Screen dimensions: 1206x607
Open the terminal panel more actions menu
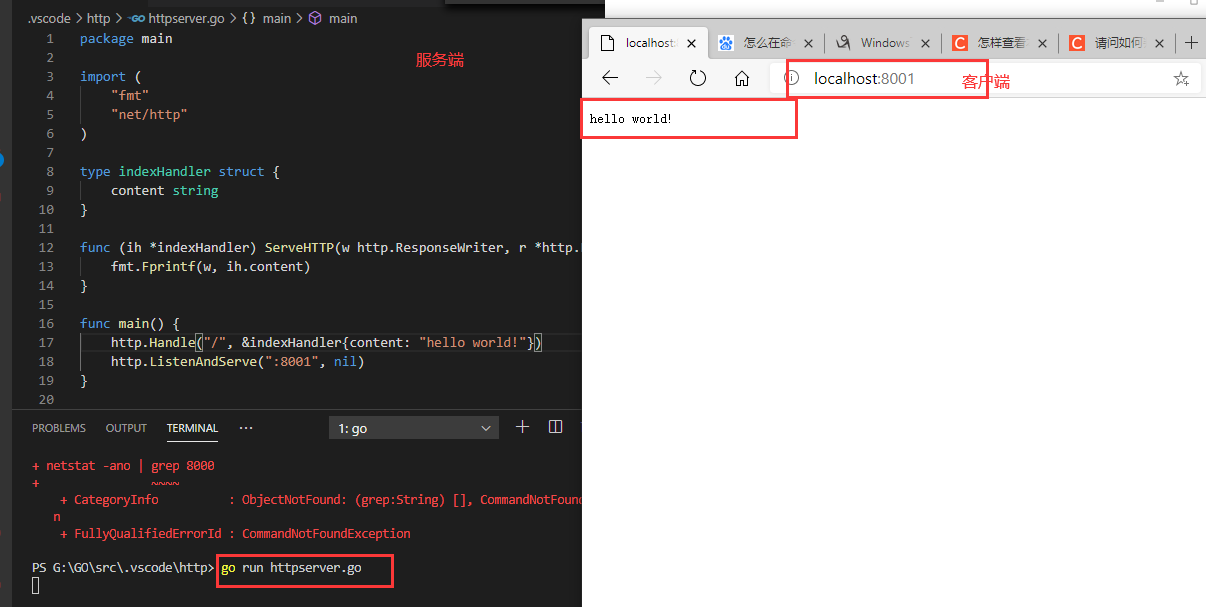point(246,427)
